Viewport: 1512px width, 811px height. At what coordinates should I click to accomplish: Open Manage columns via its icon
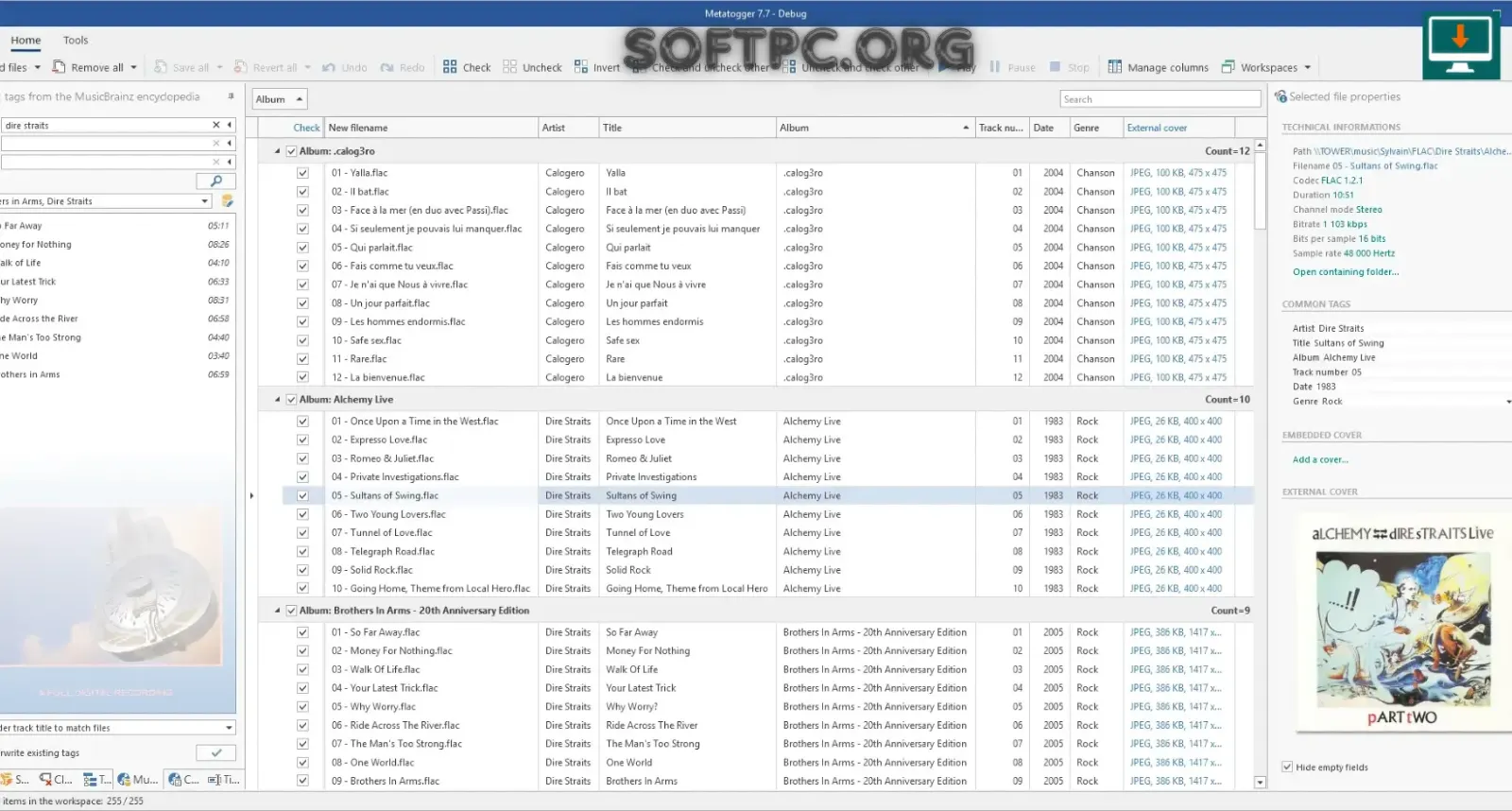(x=1115, y=67)
